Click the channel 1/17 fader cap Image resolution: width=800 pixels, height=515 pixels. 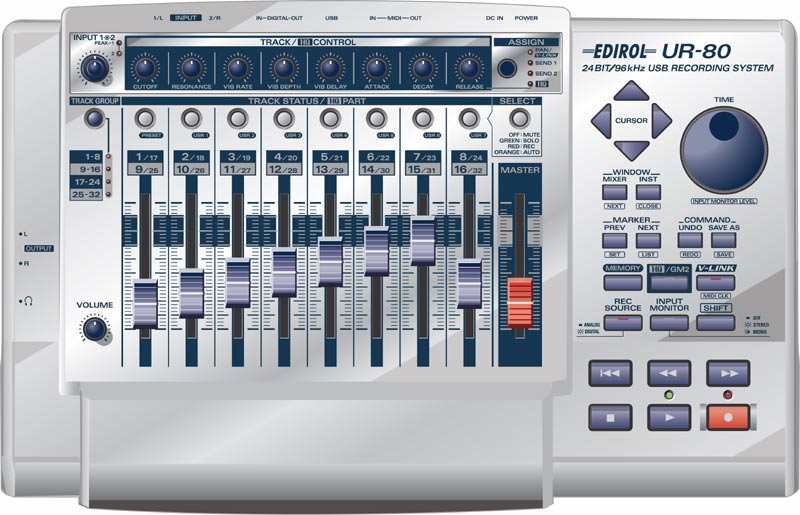[145, 304]
